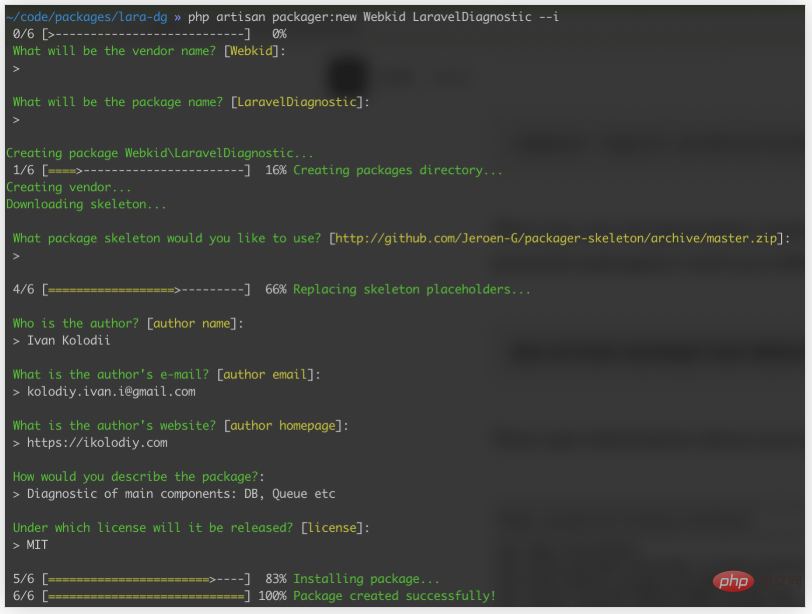812x614 pixels.
Task: Click 'What is the author's e-mail?' prompt
Action: click(111, 374)
